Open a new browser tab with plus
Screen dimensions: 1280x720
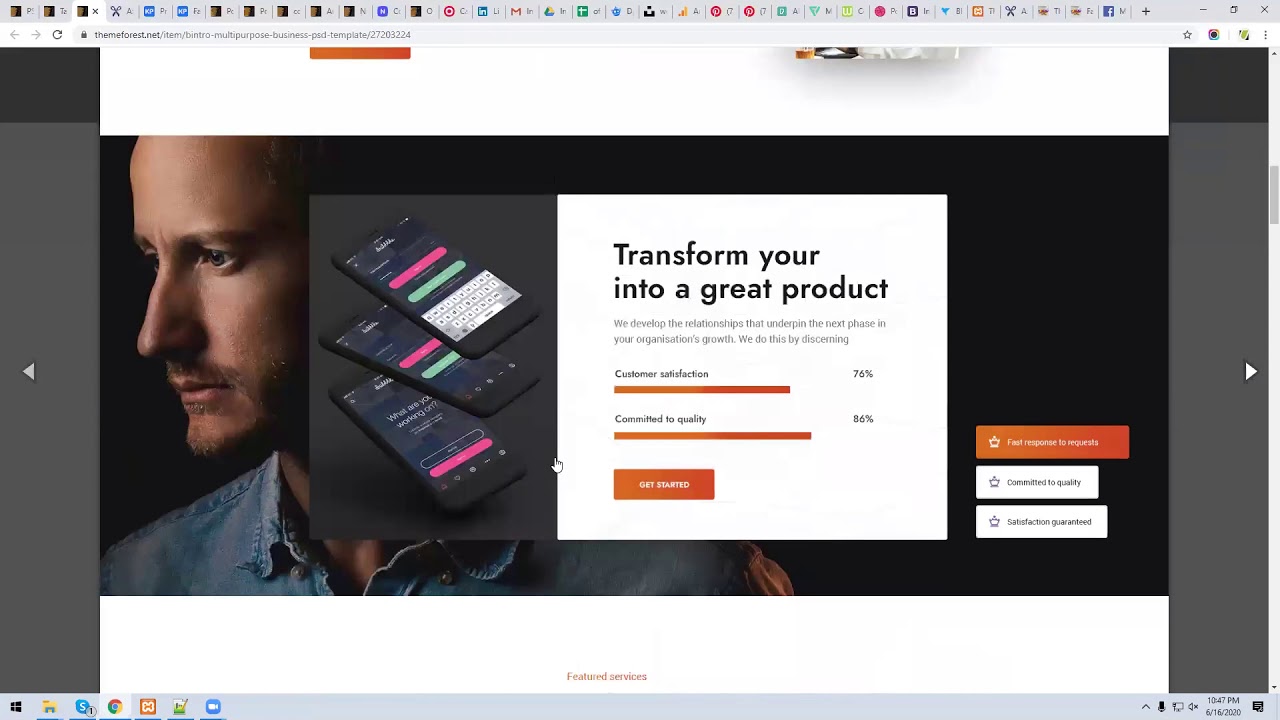[1146, 11]
